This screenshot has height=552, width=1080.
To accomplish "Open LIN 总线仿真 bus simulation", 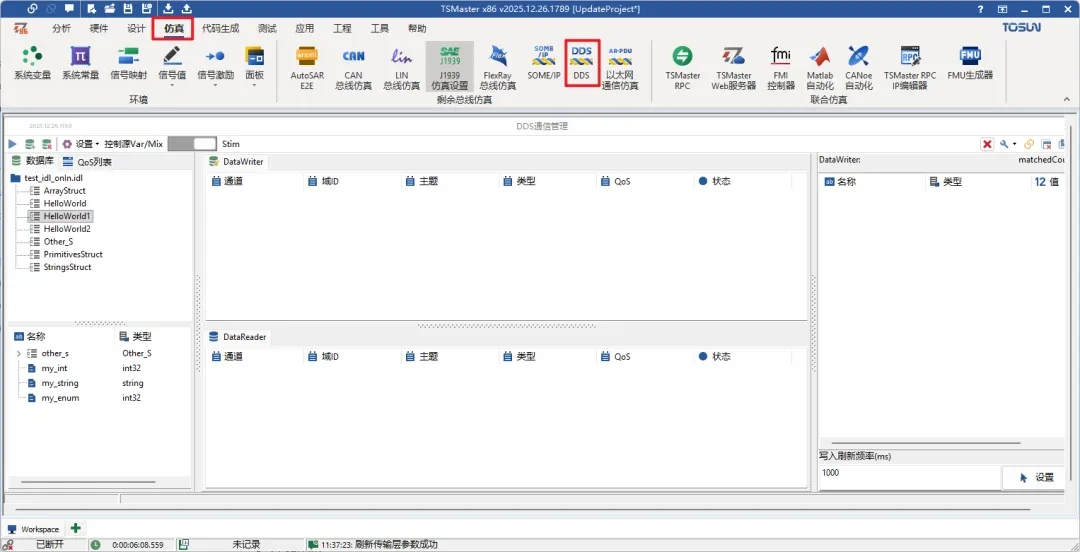I will tap(402, 67).
